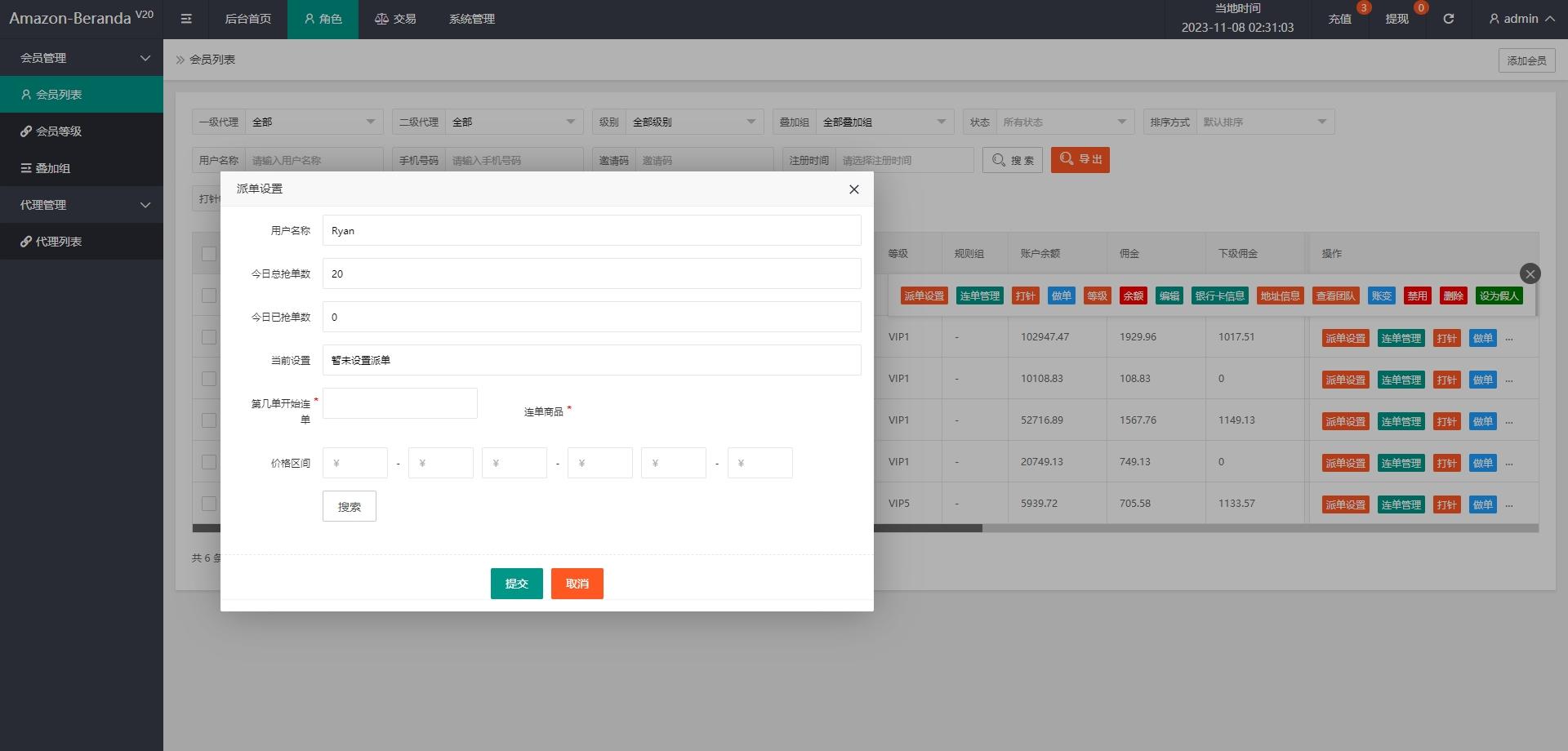Screen dimensions: 1568x751
Task: Toggle the table header select-all checkbox
Action: pos(209,254)
